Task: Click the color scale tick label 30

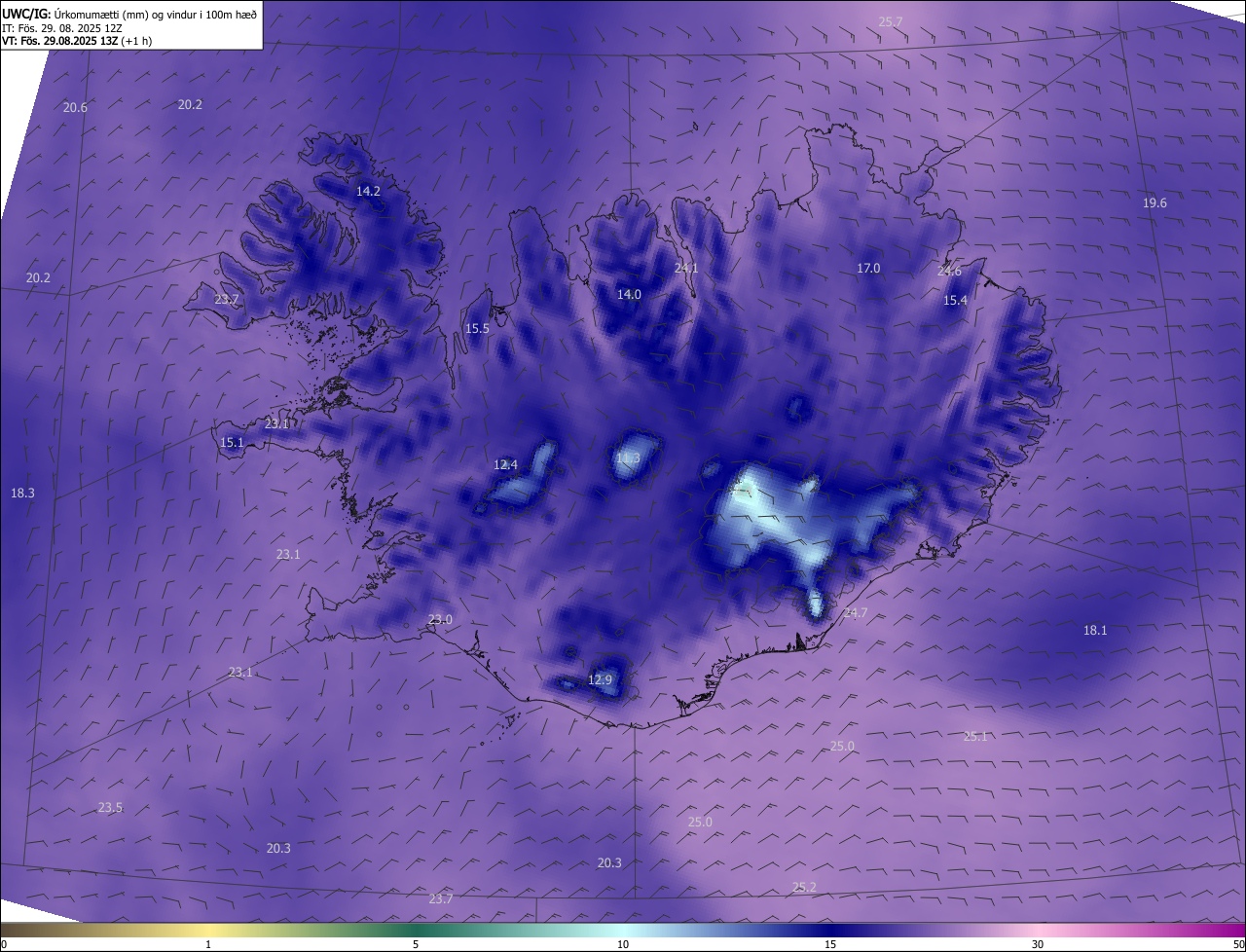Action: point(1038,944)
